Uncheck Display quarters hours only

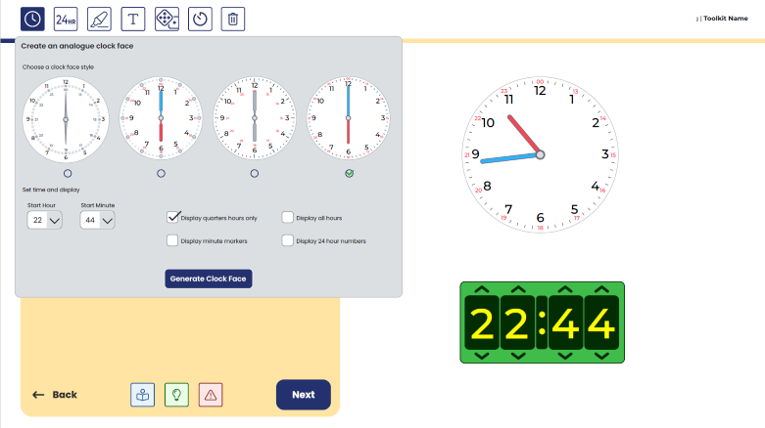click(x=173, y=217)
